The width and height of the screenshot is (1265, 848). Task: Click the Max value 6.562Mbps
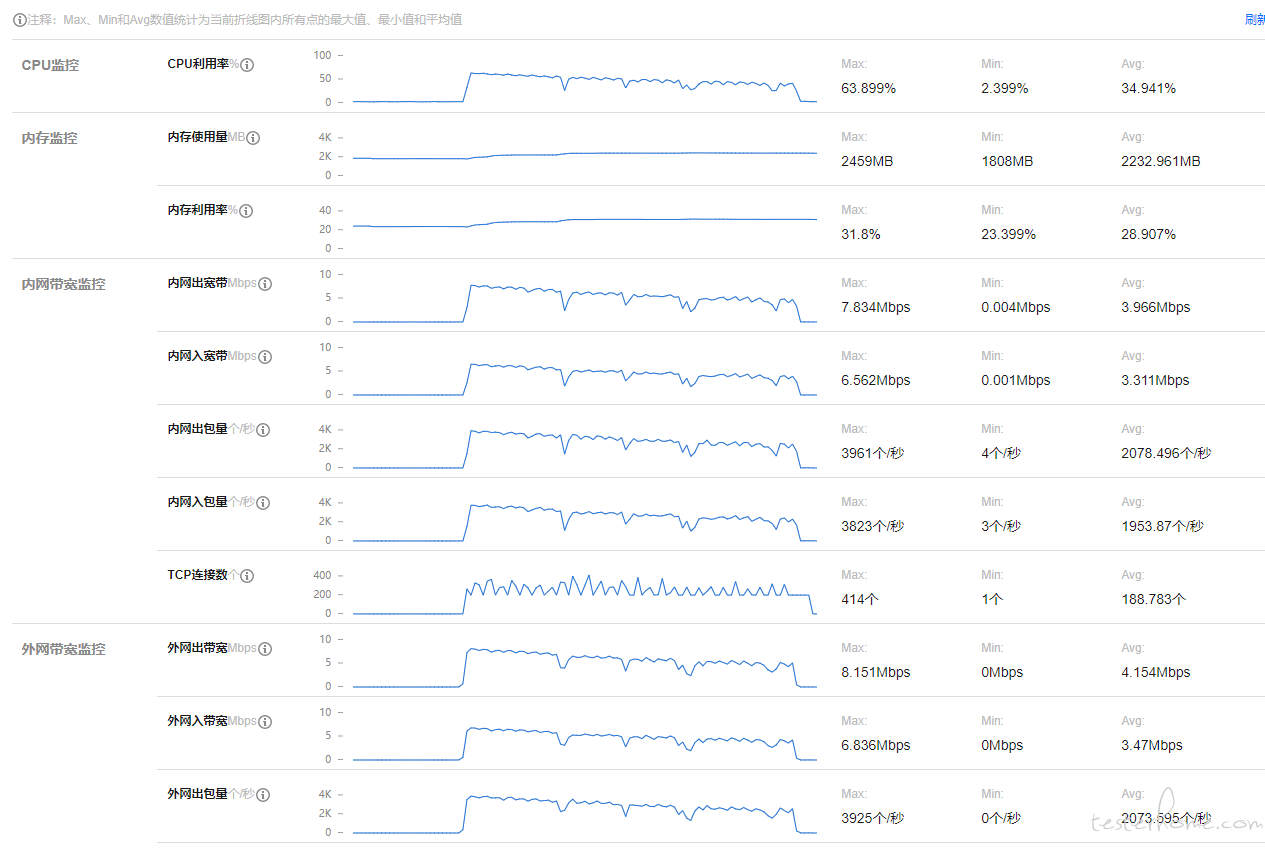point(876,380)
